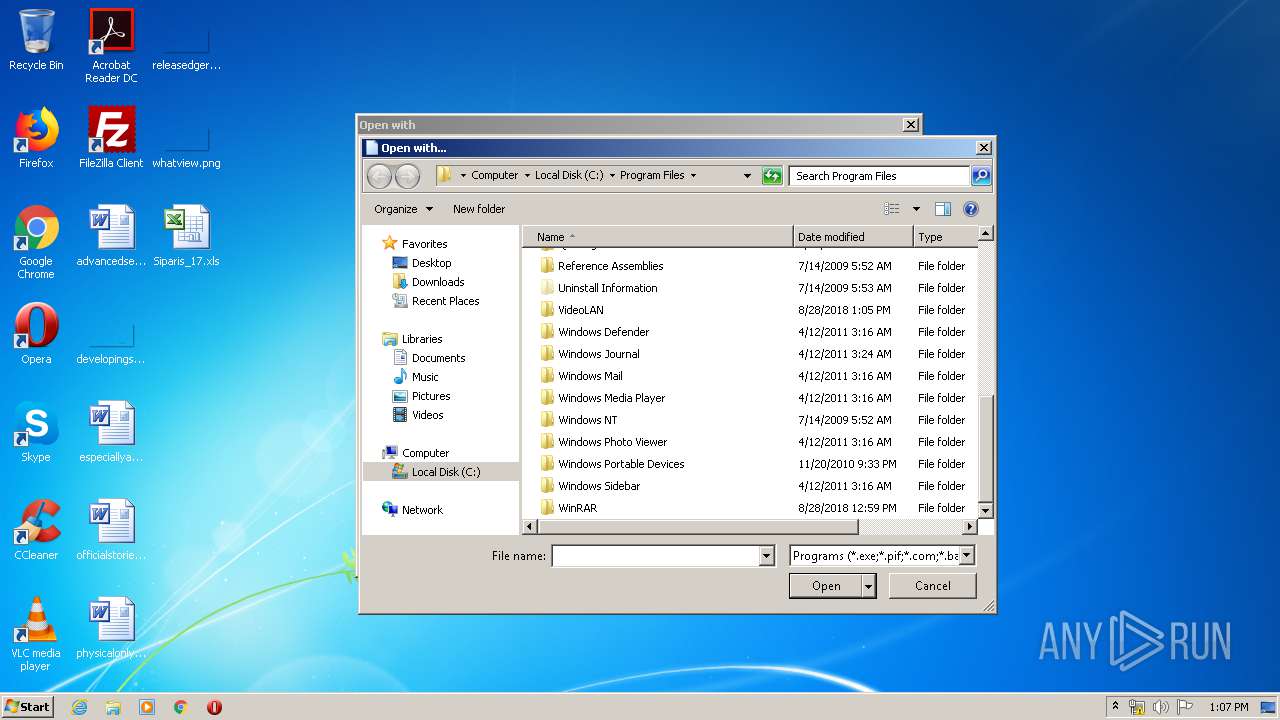Refresh the Program Files folder listing

click(x=771, y=176)
